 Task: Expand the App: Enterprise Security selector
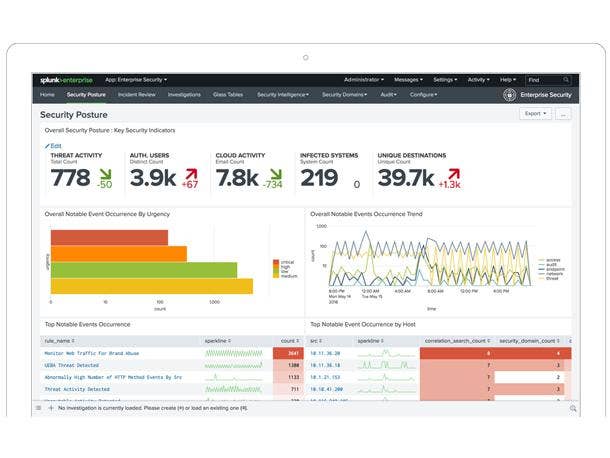136,79
